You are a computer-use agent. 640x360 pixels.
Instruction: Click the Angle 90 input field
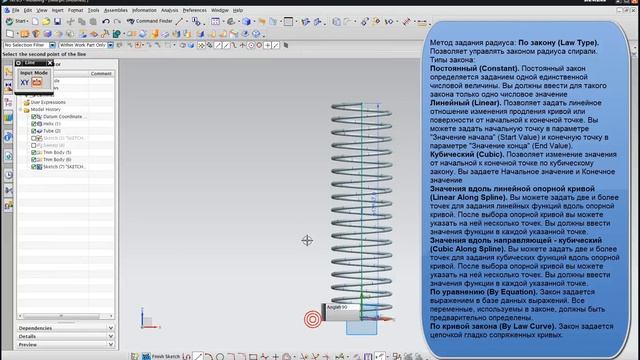tap(343, 307)
